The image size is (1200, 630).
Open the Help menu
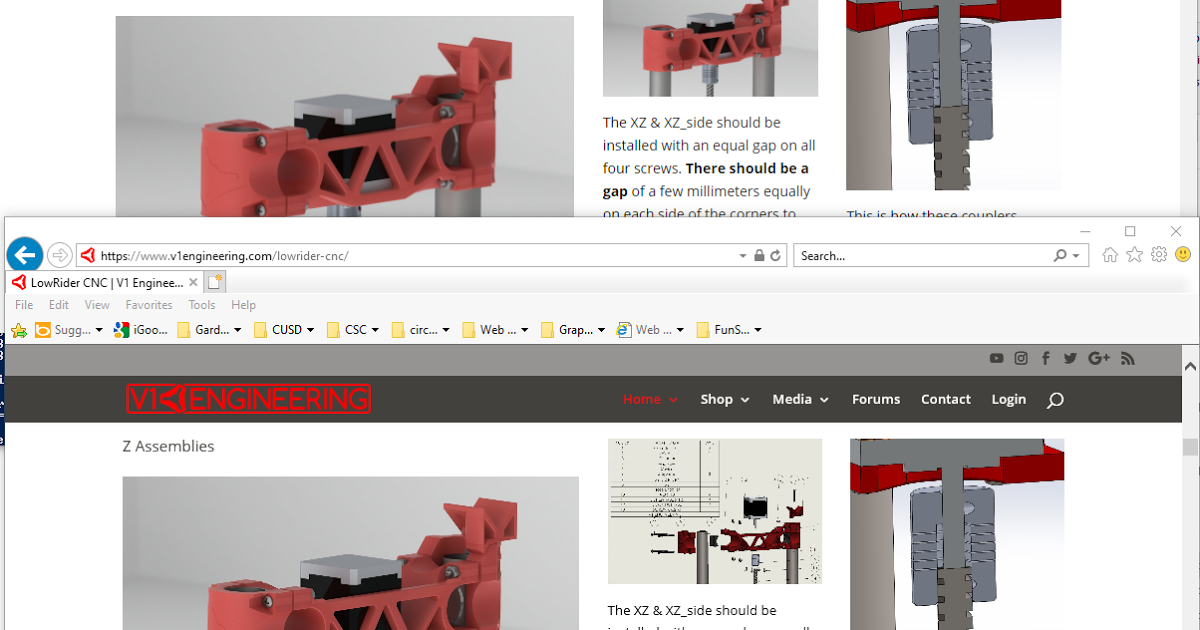pos(243,305)
